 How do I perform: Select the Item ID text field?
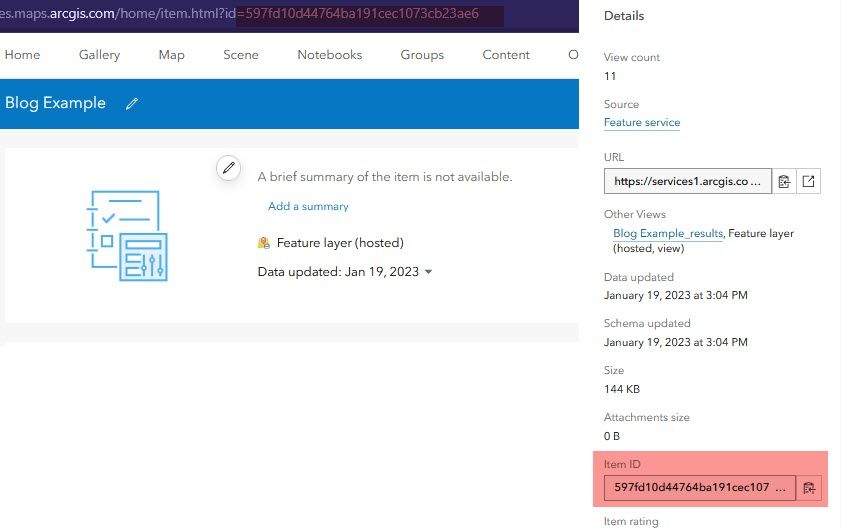click(x=699, y=488)
